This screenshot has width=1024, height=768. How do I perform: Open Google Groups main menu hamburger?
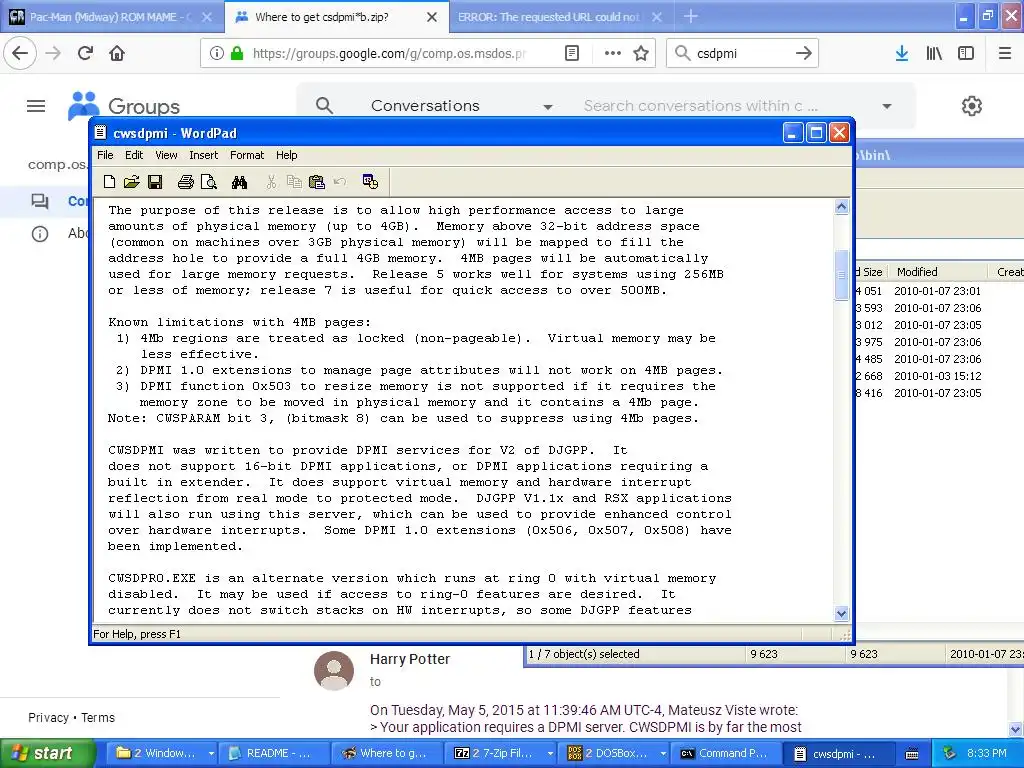[36, 106]
